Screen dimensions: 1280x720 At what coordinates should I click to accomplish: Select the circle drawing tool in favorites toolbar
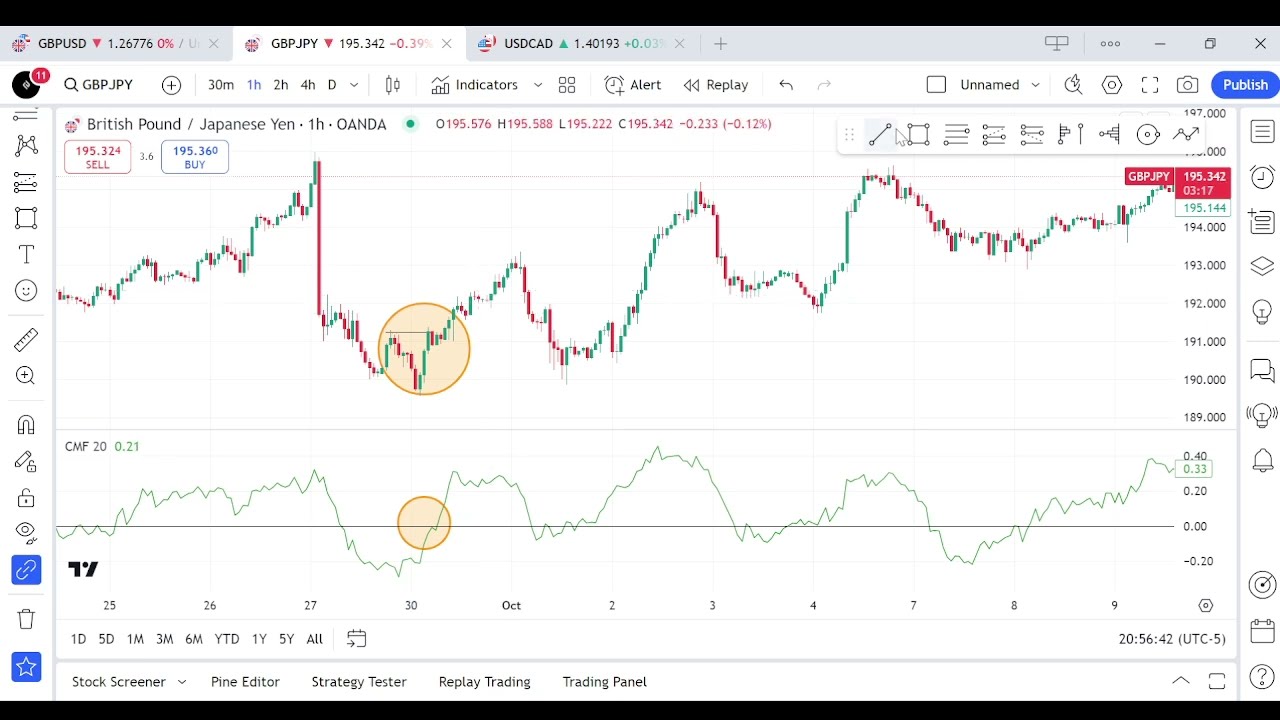tap(1148, 134)
